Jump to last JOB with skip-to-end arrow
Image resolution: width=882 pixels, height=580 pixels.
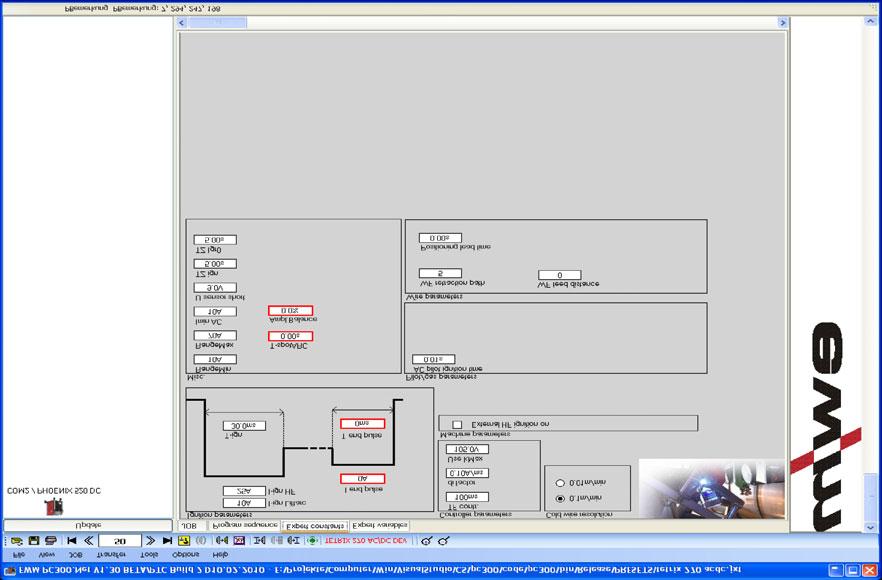(167, 541)
